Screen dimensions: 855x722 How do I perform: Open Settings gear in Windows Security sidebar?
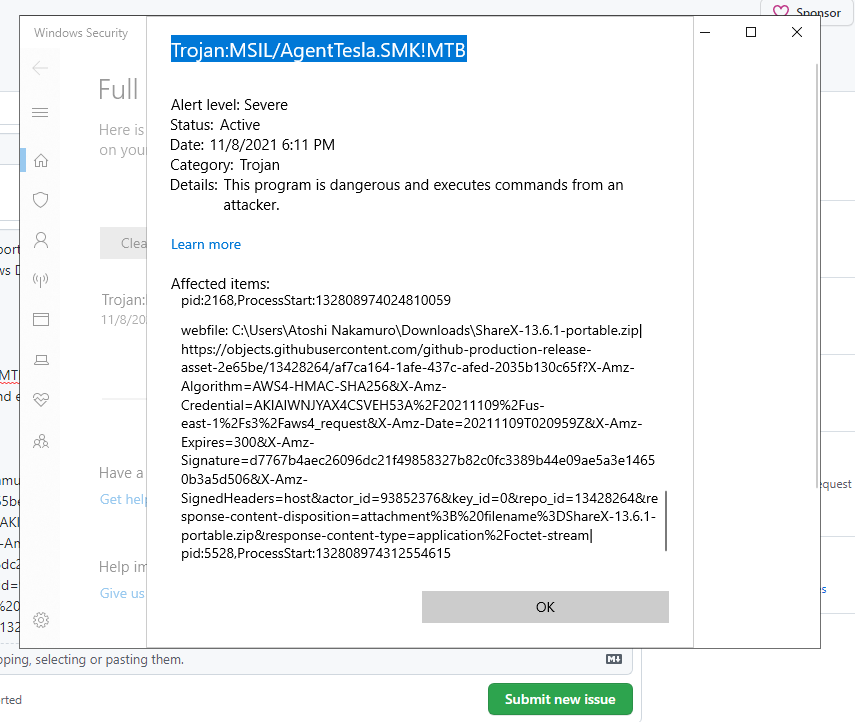41,620
